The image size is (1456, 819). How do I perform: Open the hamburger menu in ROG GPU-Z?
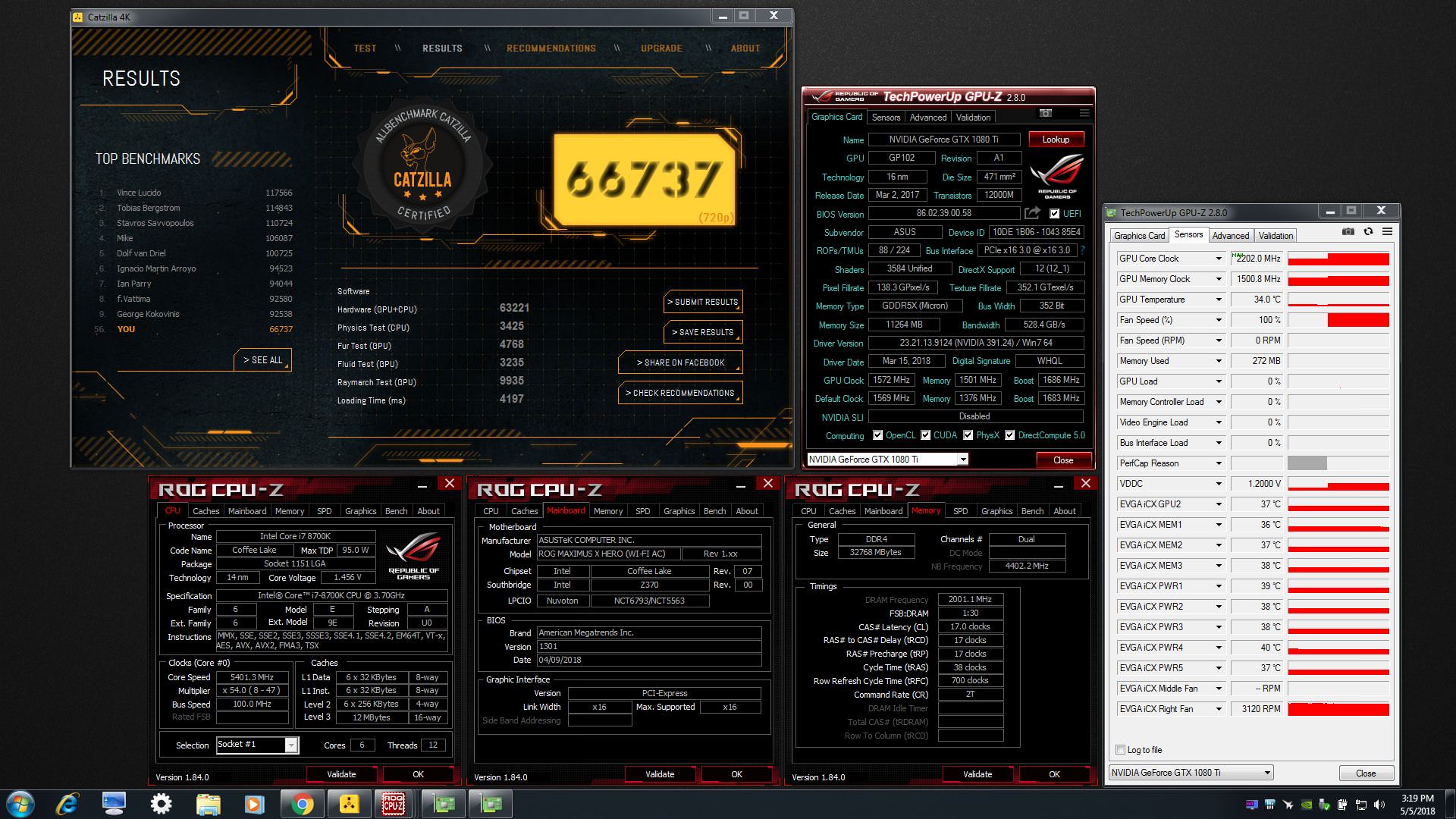(x=1084, y=113)
